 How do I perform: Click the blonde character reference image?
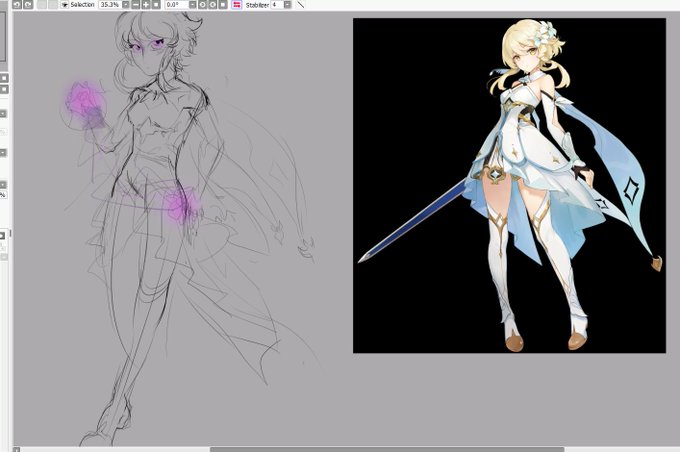[509, 185]
